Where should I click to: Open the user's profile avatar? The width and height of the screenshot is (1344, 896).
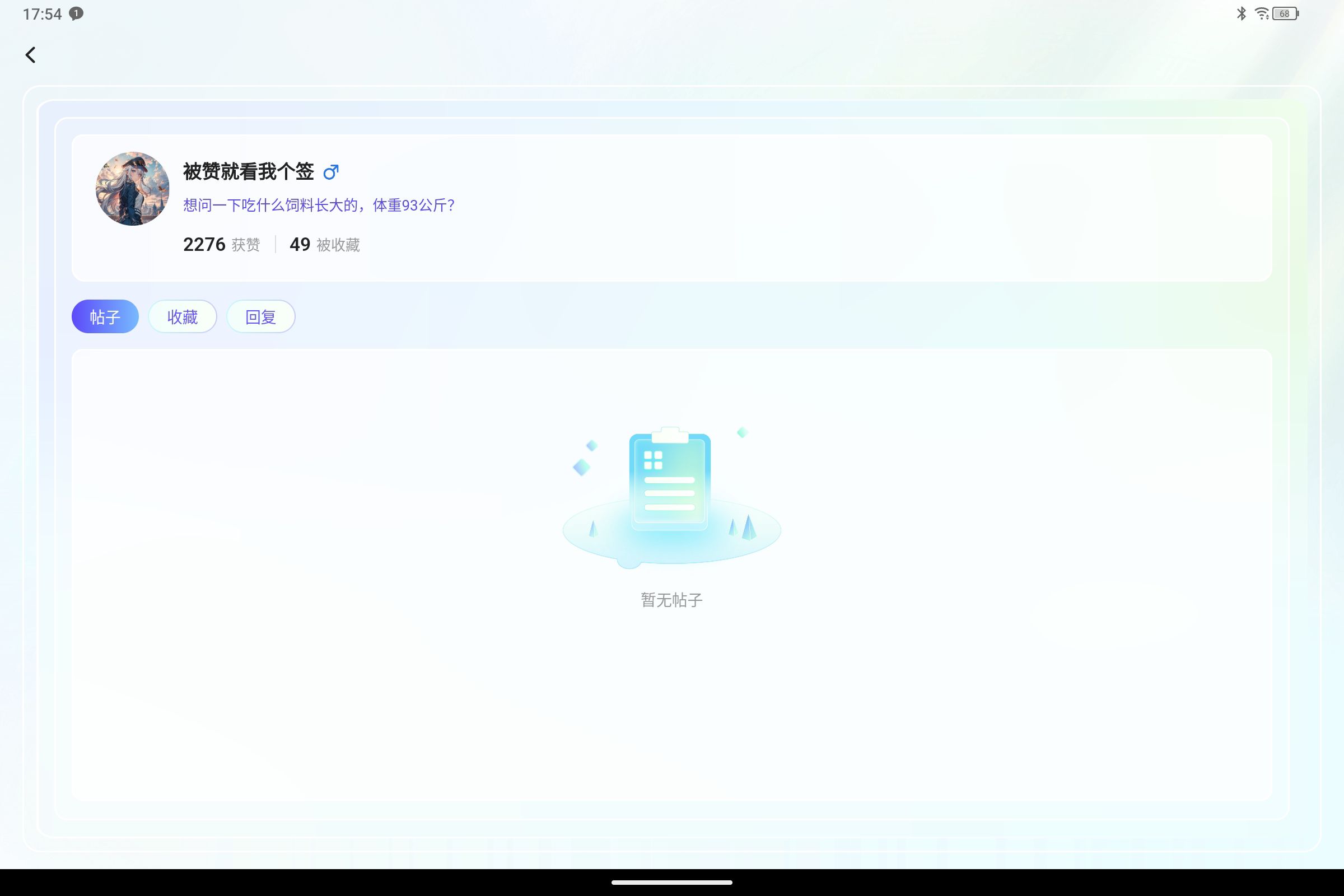(133, 189)
